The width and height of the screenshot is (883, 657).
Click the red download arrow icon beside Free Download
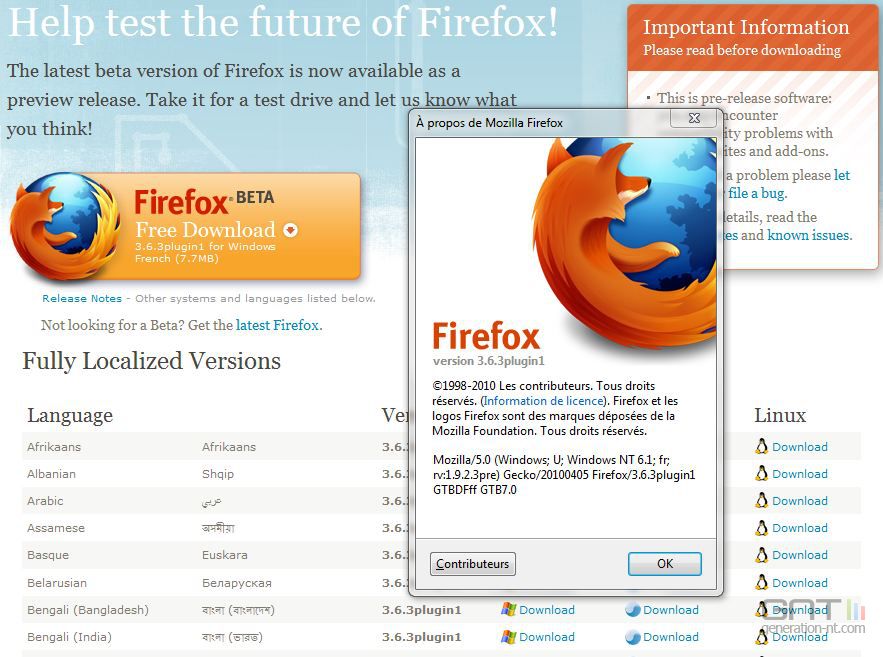[x=291, y=230]
